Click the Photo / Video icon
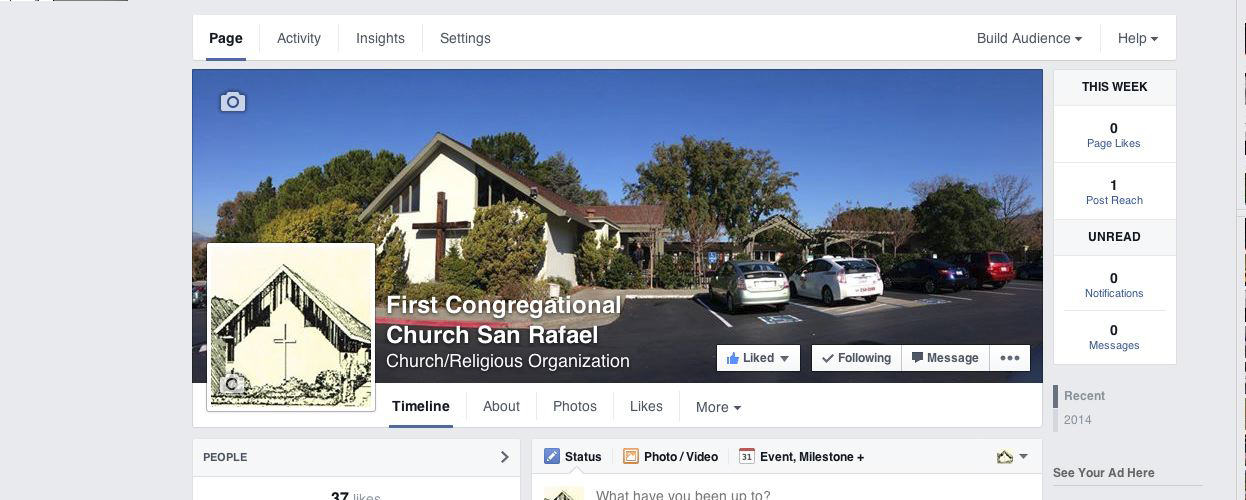Viewport: 1246px width, 500px height. (631, 456)
